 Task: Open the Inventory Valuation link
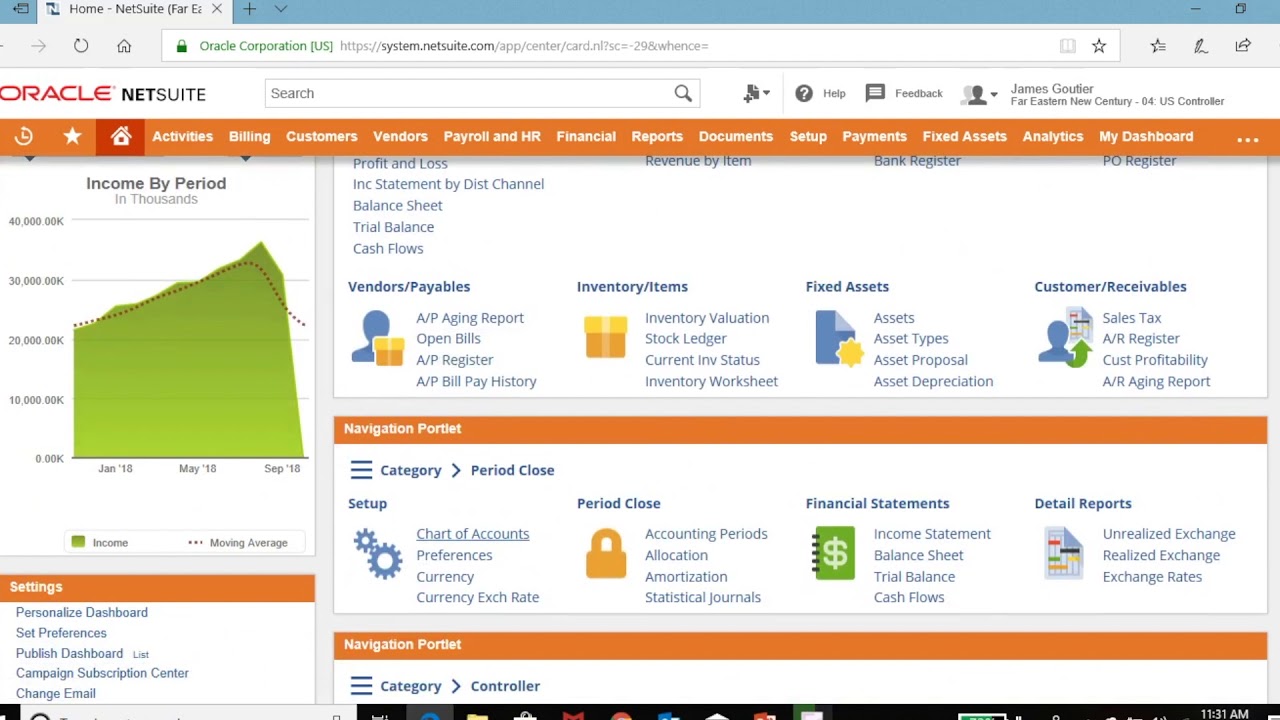pos(707,318)
